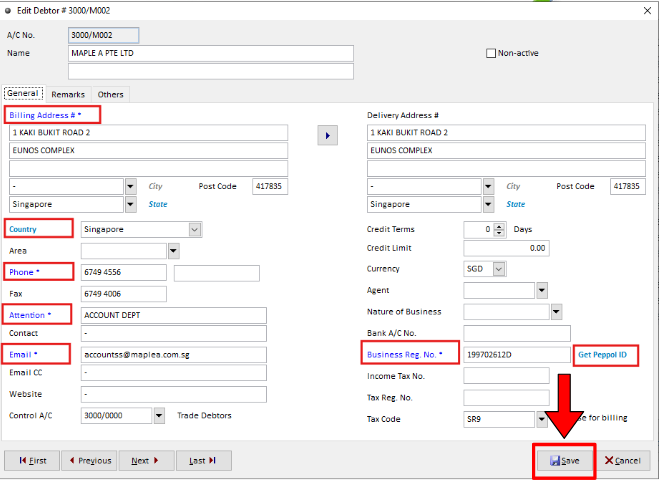Close the Edit Debtor window
This screenshot has width=659, height=481.
pyautogui.click(x=647, y=11)
